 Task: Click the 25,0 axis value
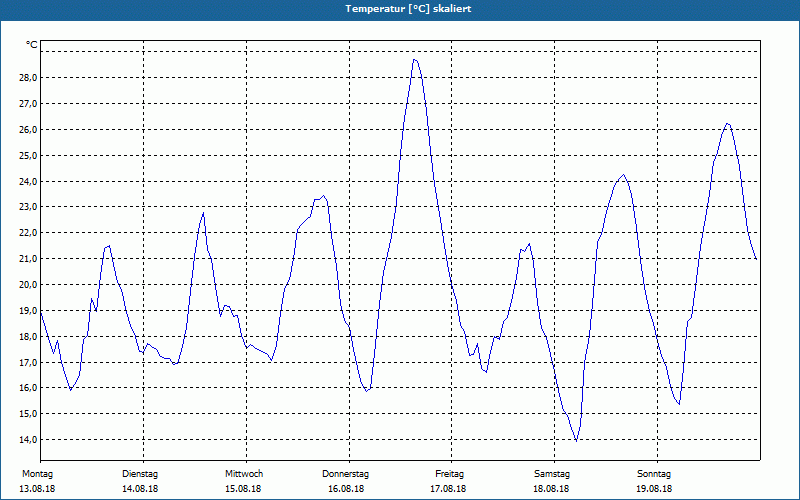click(27, 155)
